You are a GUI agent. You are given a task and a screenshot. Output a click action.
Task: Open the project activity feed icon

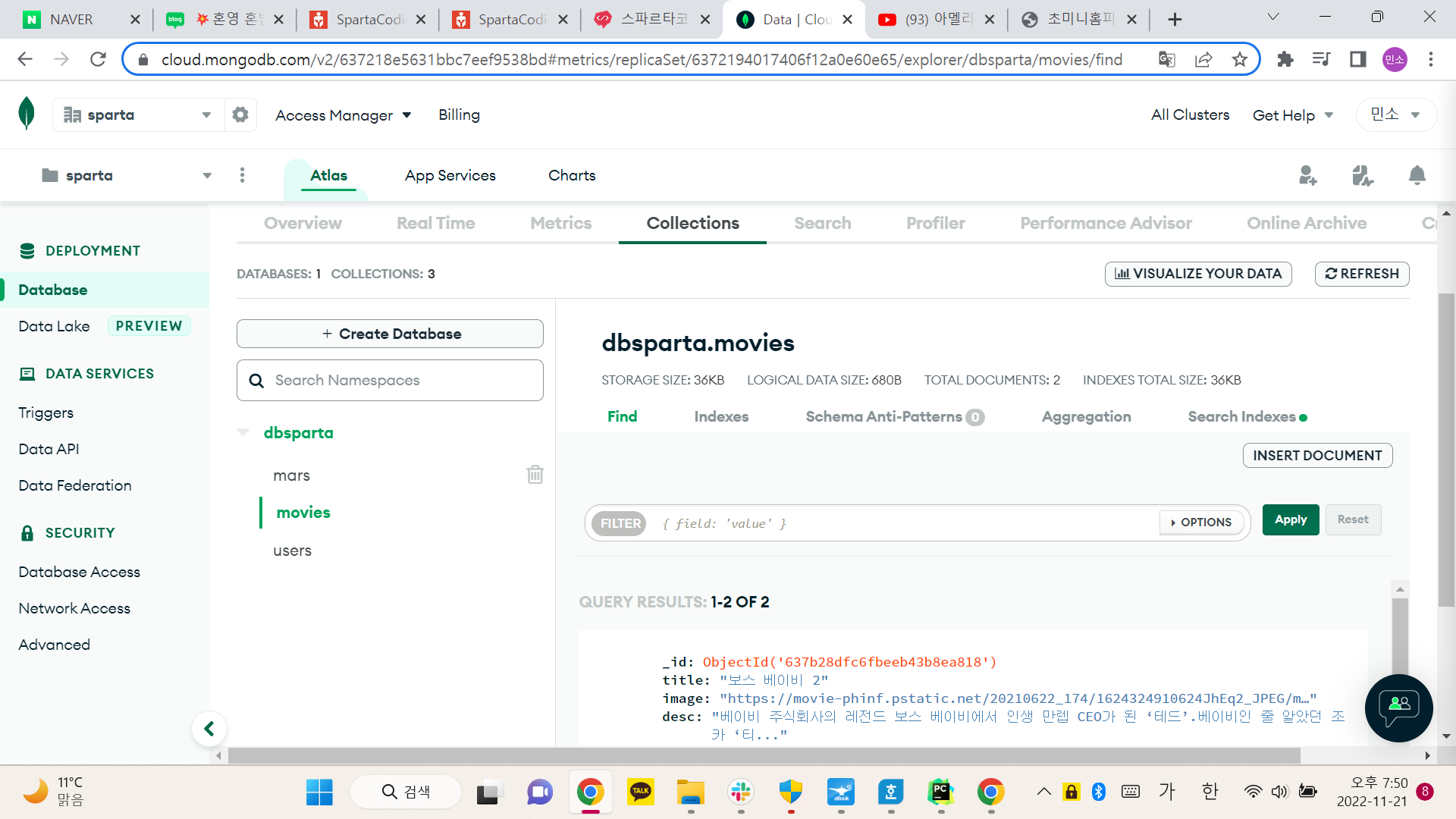[x=1363, y=175]
